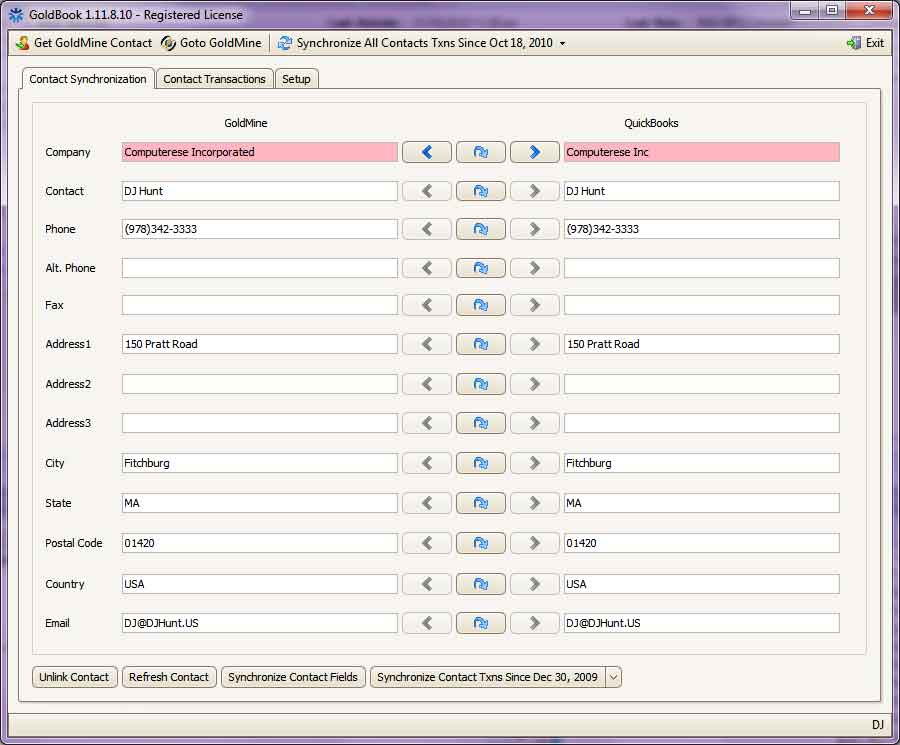Expand the Synchronize Contact Txns date dropdown

coord(613,677)
